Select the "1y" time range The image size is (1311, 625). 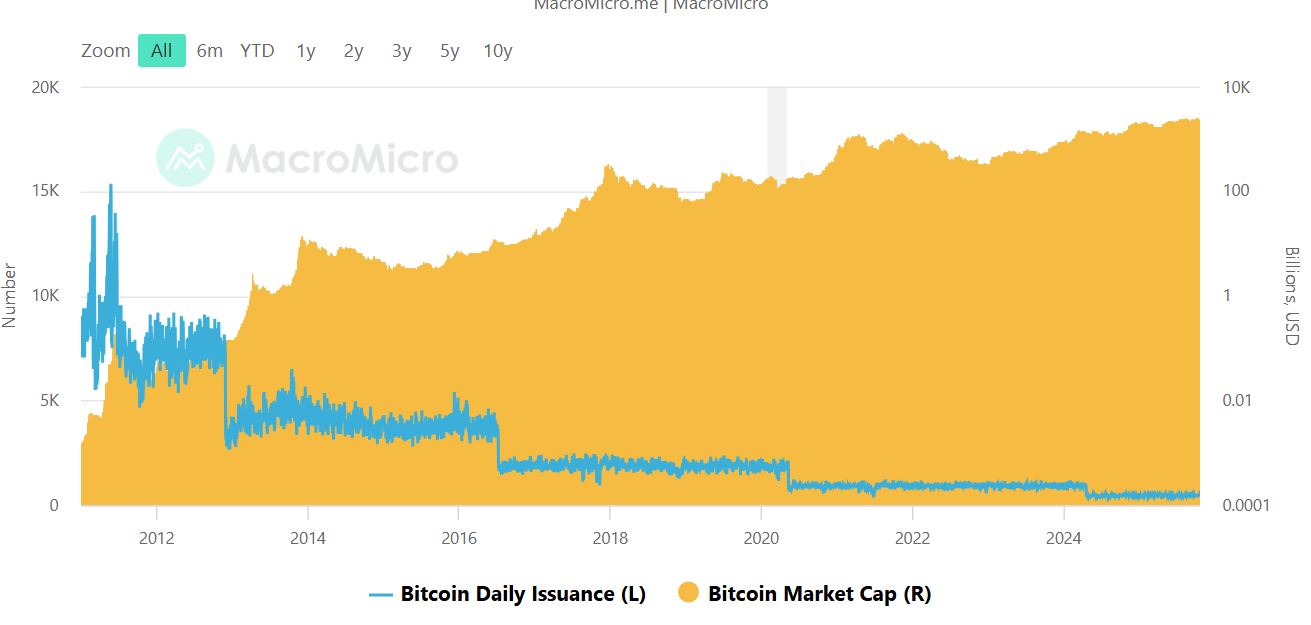pos(305,50)
